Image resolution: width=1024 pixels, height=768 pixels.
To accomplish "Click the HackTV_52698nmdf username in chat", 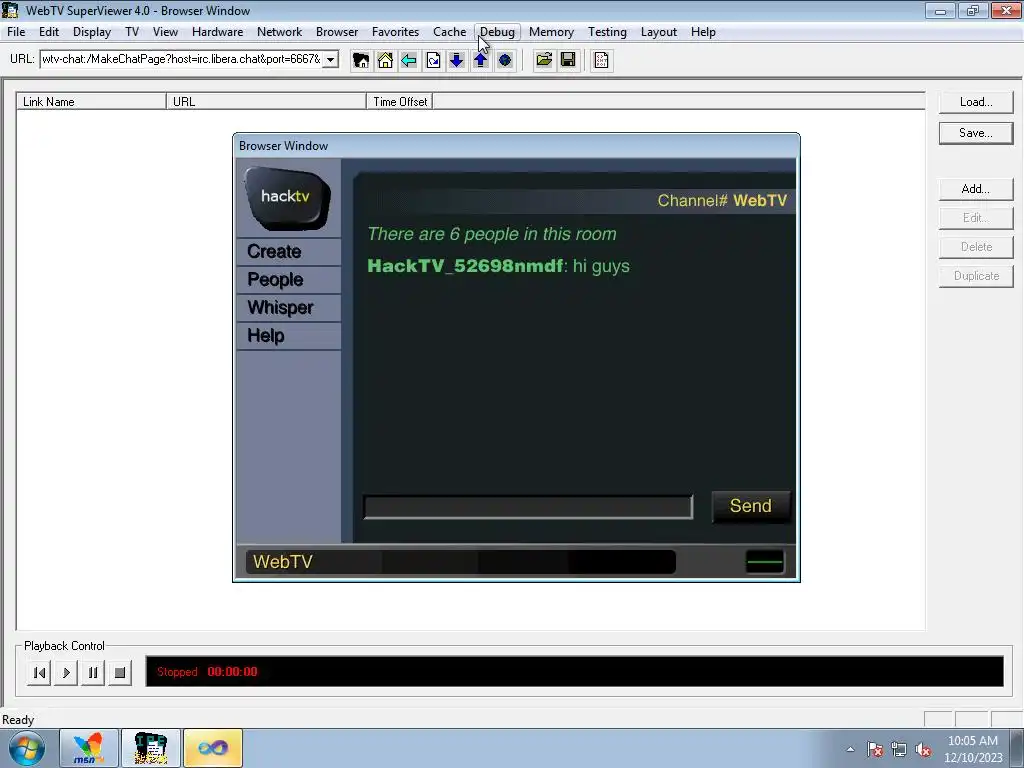I will (x=465, y=266).
